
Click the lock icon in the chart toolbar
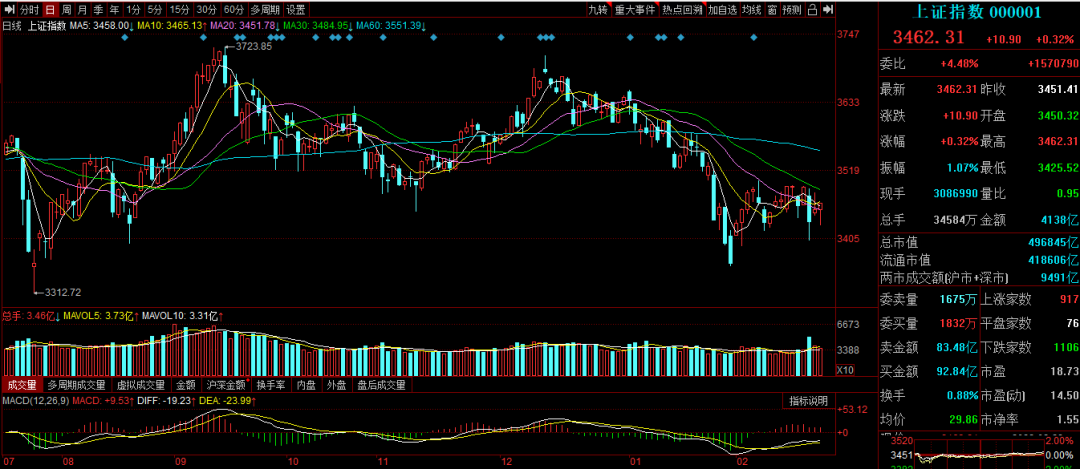coord(812,10)
